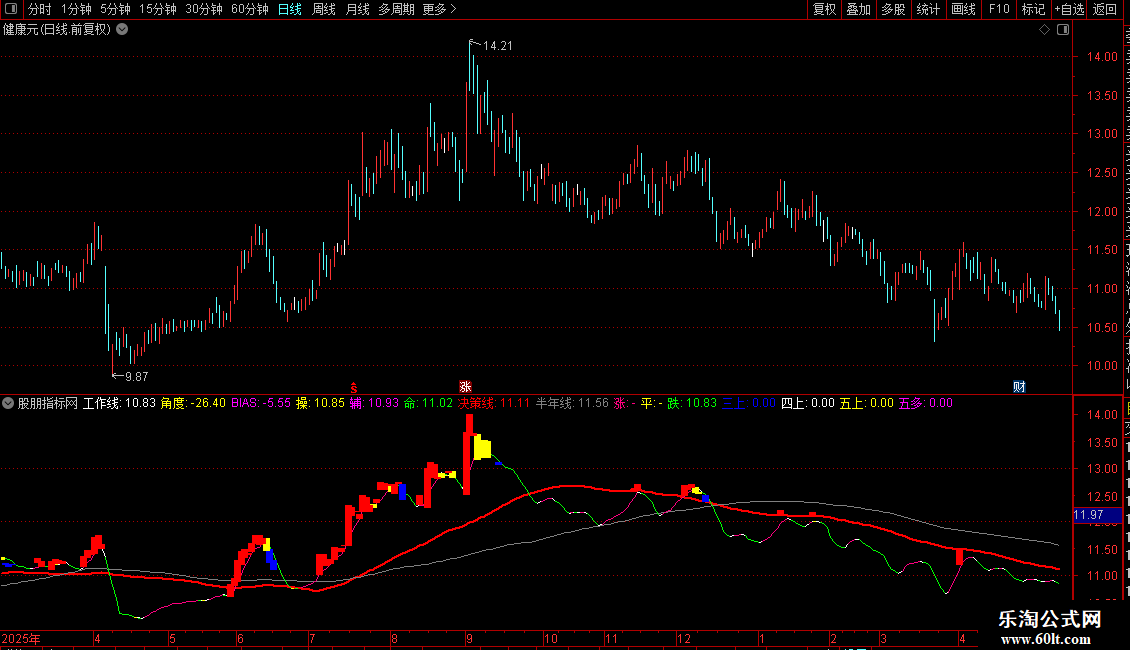
Task: Click the 复权 adjustment button
Action: [x=824, y=9]
